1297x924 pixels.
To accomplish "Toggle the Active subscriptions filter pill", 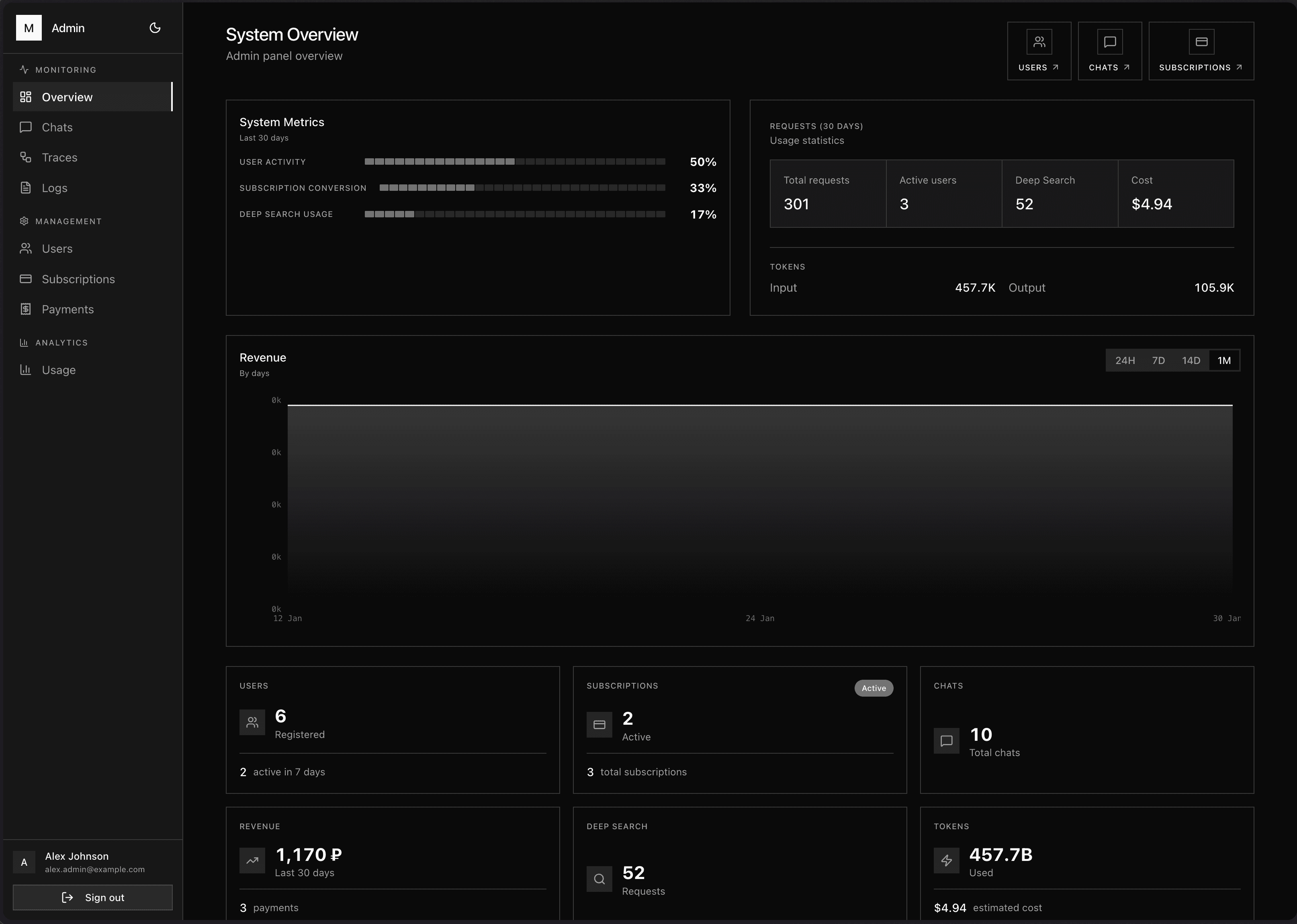I will [874, 688].
